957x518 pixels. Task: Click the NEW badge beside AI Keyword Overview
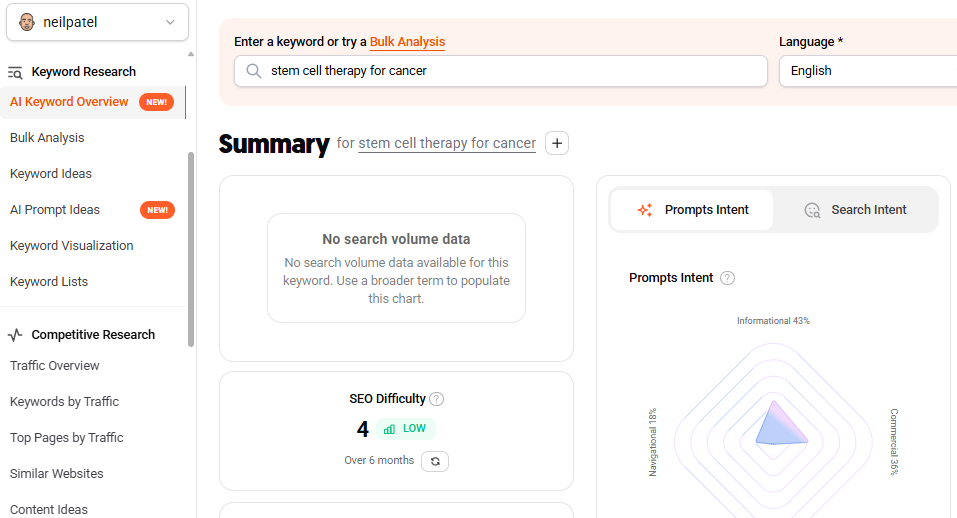point(156,102)
